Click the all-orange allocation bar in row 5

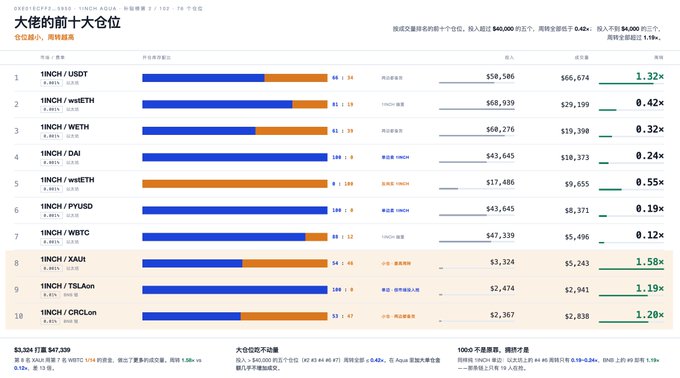(x=235, y=184)
